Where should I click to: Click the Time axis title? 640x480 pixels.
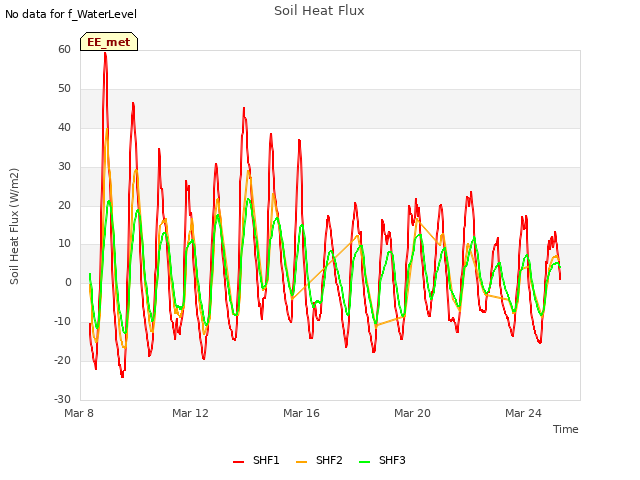566,429
